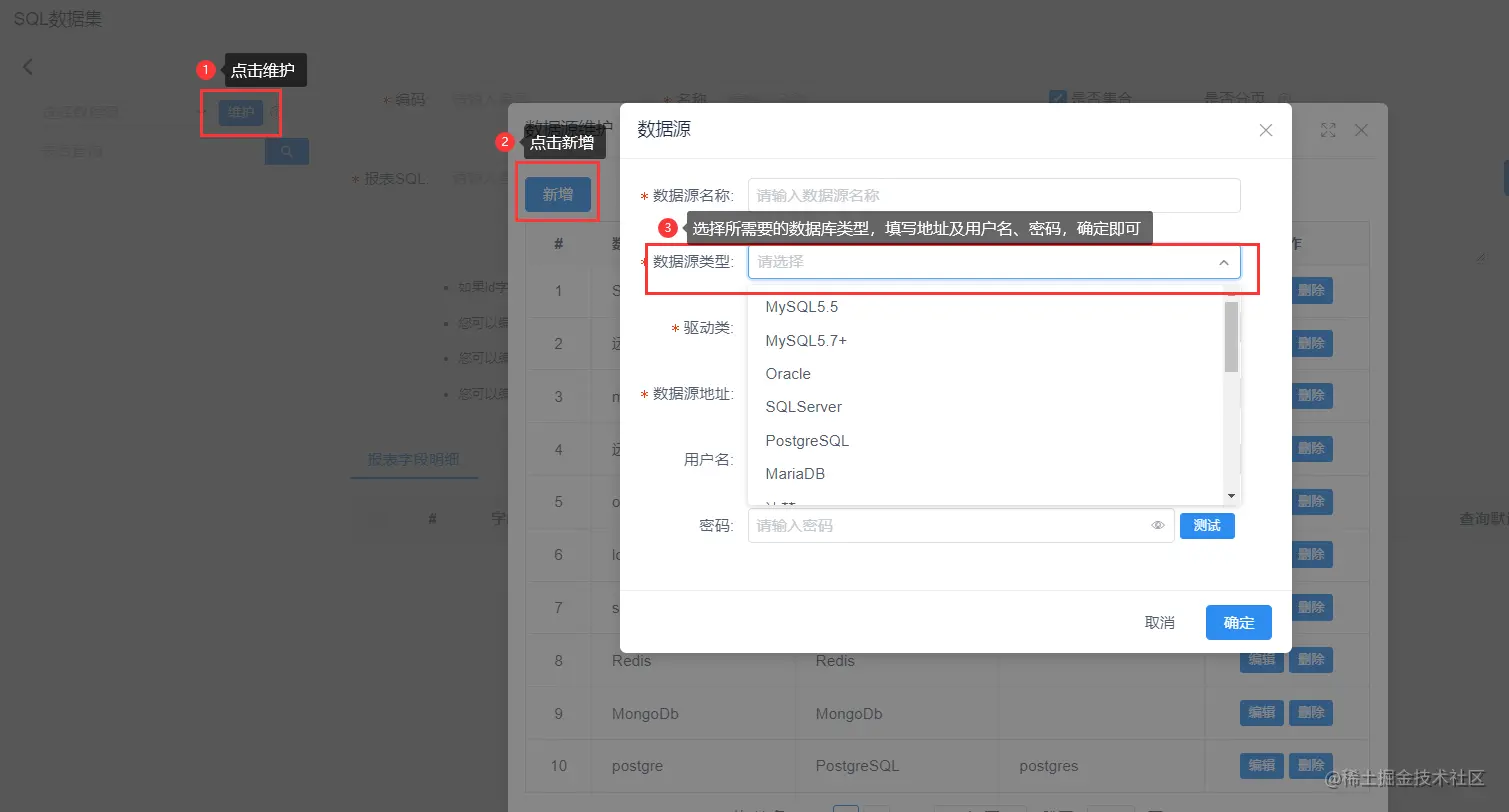Click 删除 for the Redis row
This screenshot has width=1509, height=812.
point(1311,660)
